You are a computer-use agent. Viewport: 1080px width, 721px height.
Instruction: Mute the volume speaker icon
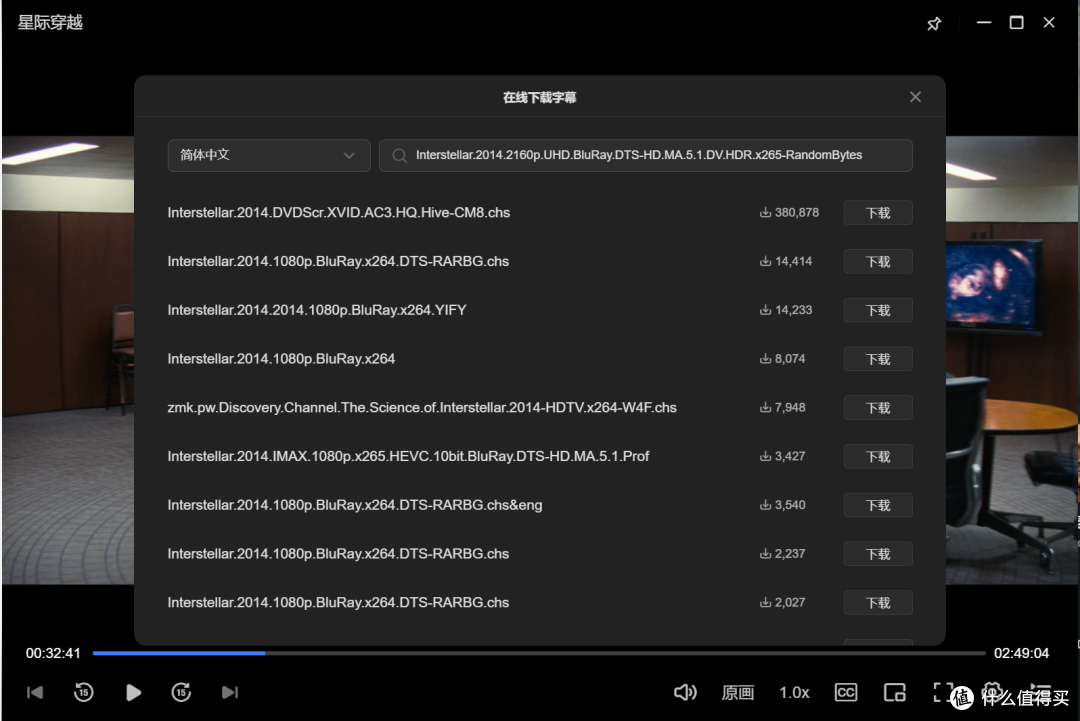[x=685, y=692]
